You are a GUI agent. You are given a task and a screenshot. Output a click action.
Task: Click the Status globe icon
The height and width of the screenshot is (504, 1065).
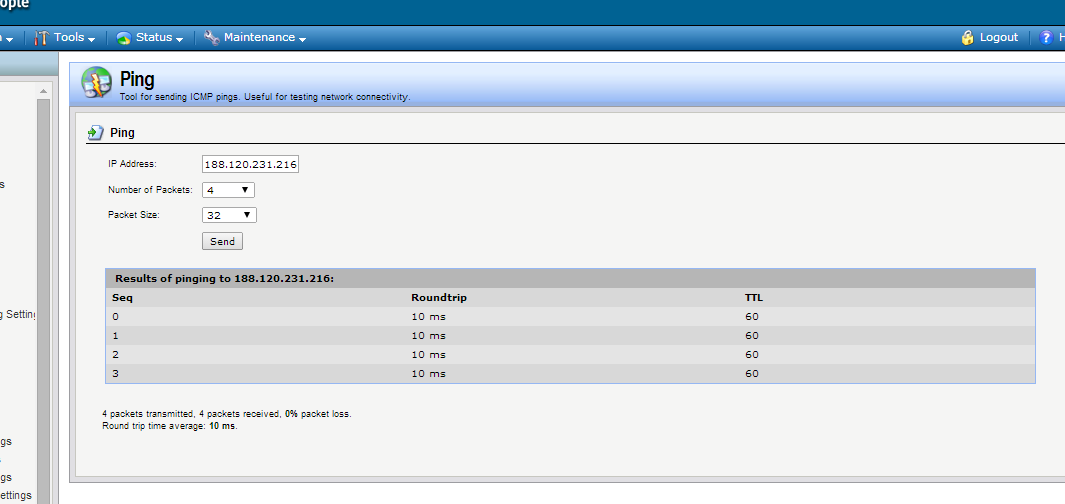(124, 38)
